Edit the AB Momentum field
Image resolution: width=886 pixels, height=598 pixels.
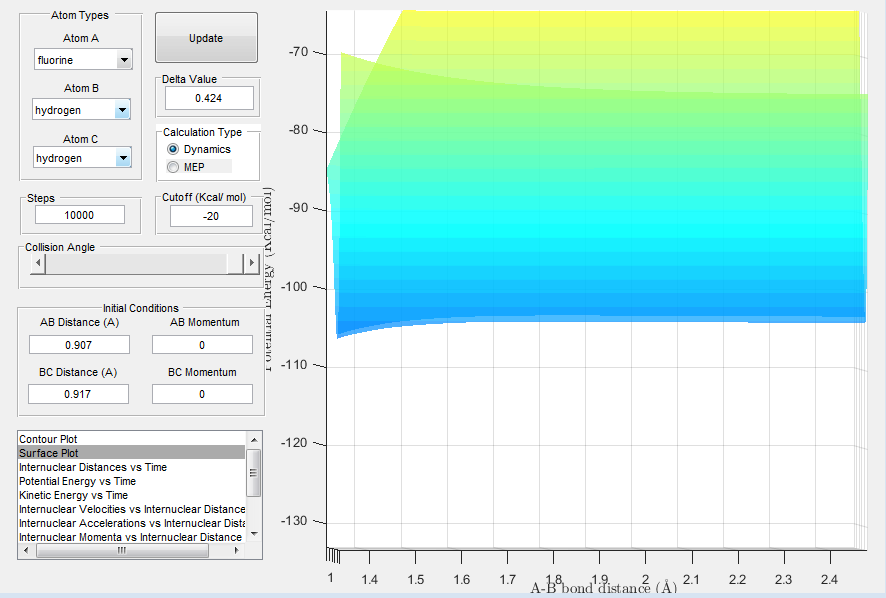click(202, 345)
